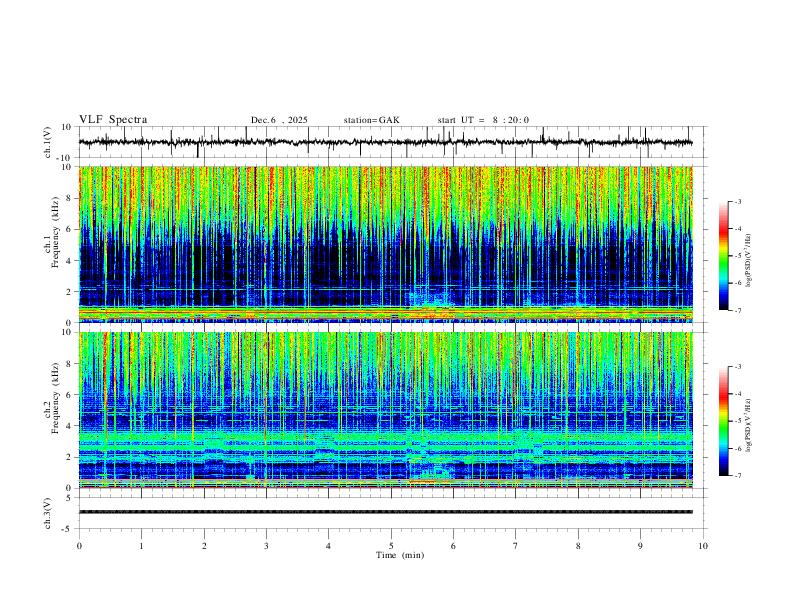
Task: Click the ch.1 'Frequency (kHz)' axis label
Action: pos(55,231)
